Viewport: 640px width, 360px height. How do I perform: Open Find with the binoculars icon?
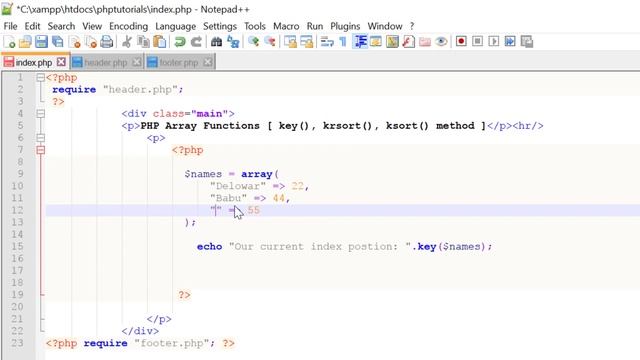coord(216,42)
